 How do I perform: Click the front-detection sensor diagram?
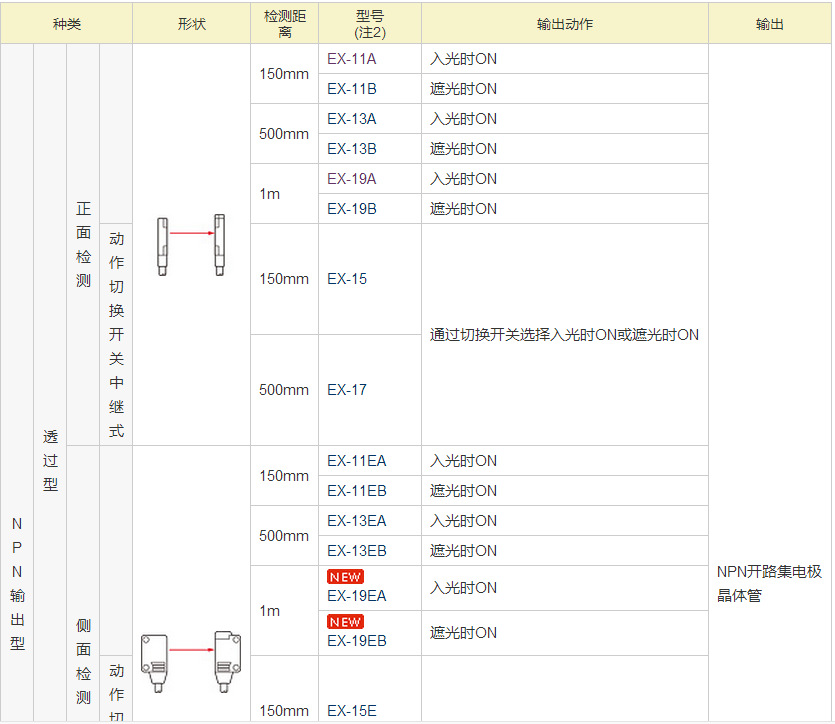(190, 243)
